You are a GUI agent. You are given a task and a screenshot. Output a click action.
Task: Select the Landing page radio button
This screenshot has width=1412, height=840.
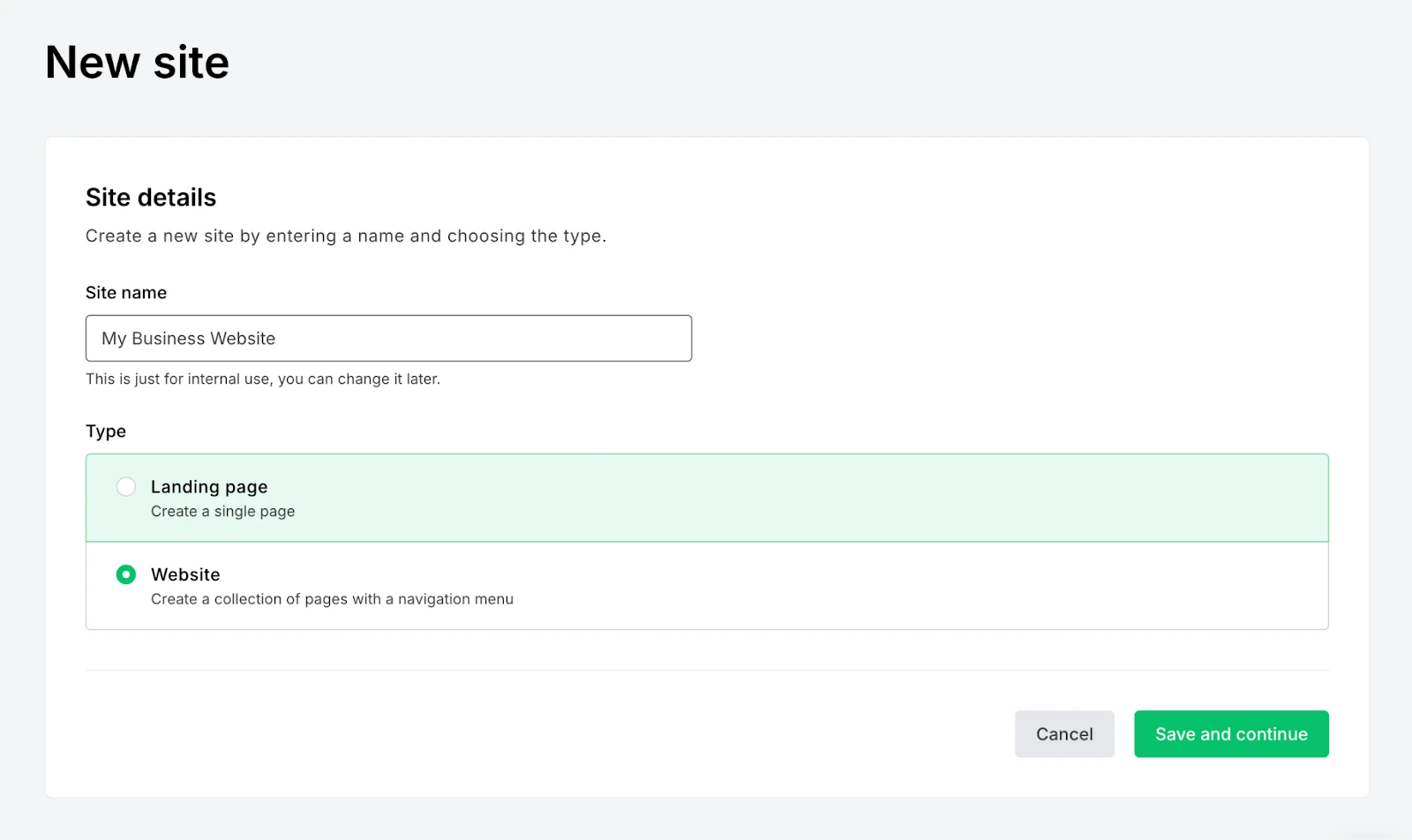tap(126, 487)
